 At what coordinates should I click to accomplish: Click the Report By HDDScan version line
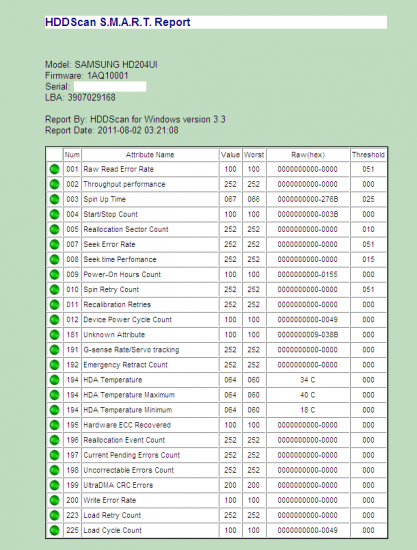[135, 120]
